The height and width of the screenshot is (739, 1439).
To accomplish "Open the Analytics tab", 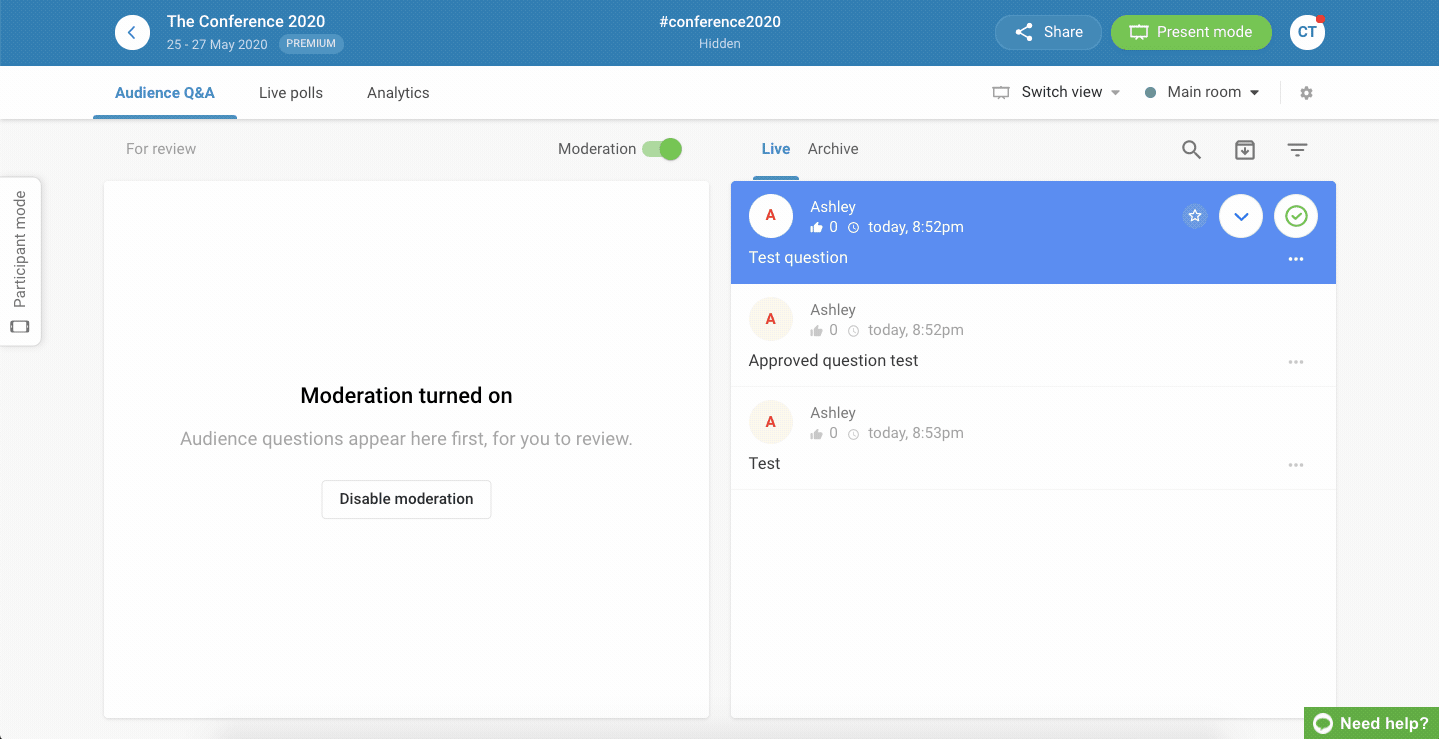I will click(x=398, y=93).
